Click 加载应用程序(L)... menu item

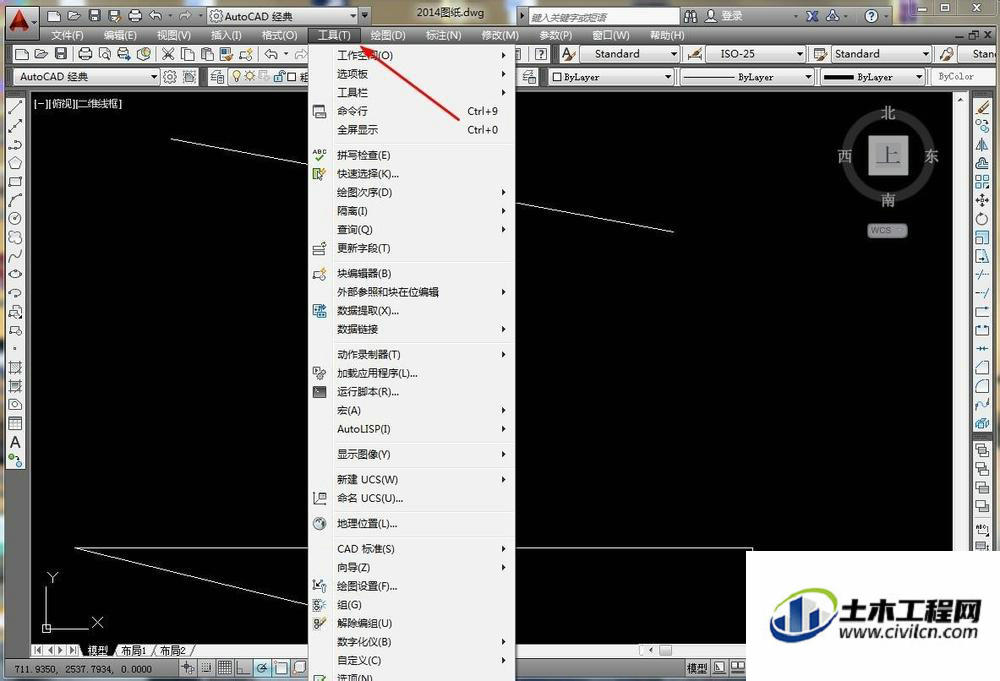tap(411, 373)
